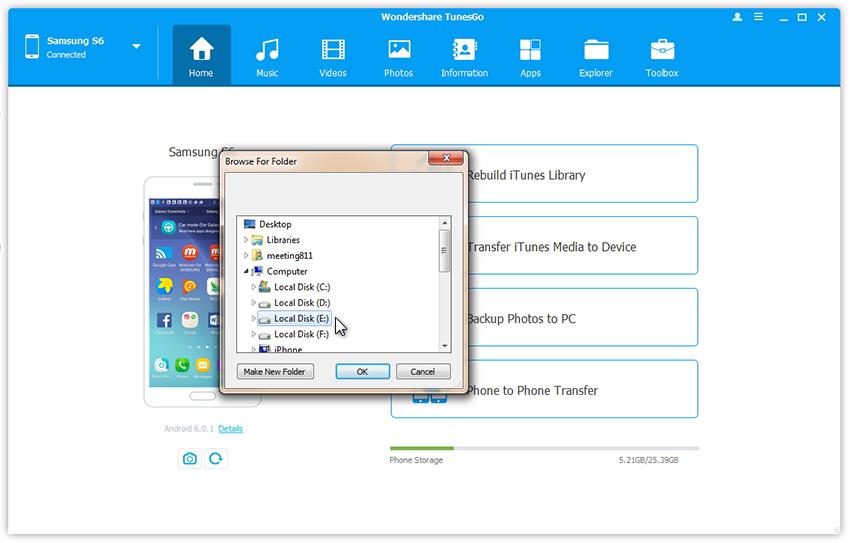Screen dimensions: 850x543
Task: Collapse the Computer tree node
Action: (x=246, y=271)
